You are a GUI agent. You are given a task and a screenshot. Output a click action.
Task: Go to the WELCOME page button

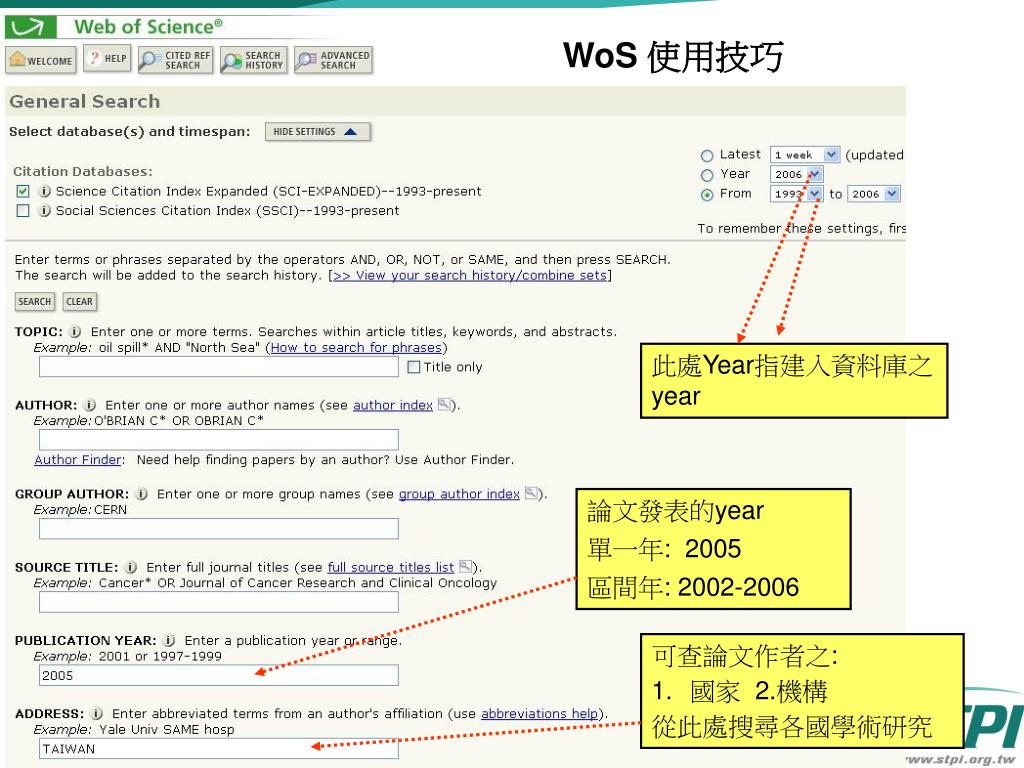41,60
